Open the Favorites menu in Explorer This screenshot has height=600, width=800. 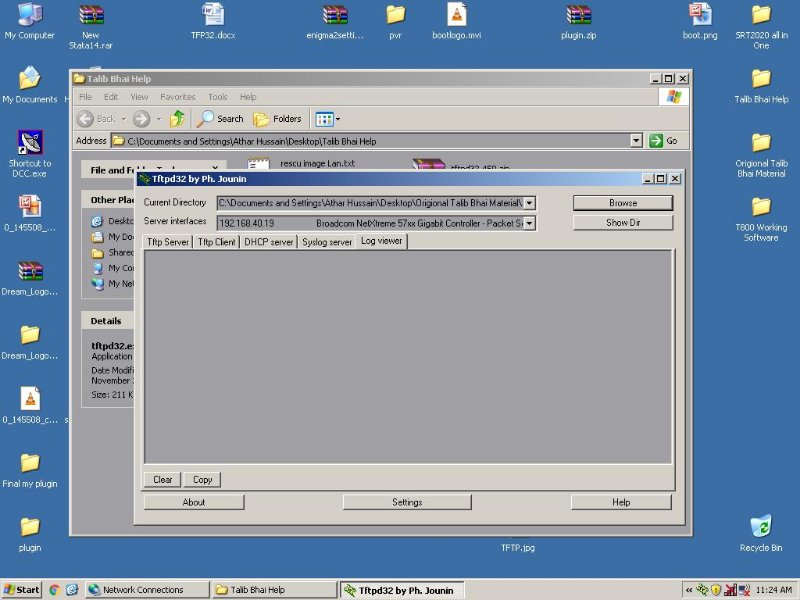178,96
